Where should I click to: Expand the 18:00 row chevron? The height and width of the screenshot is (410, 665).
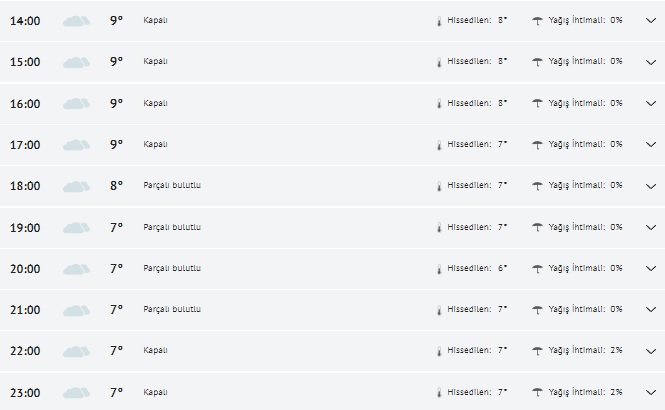pos(650,186)
